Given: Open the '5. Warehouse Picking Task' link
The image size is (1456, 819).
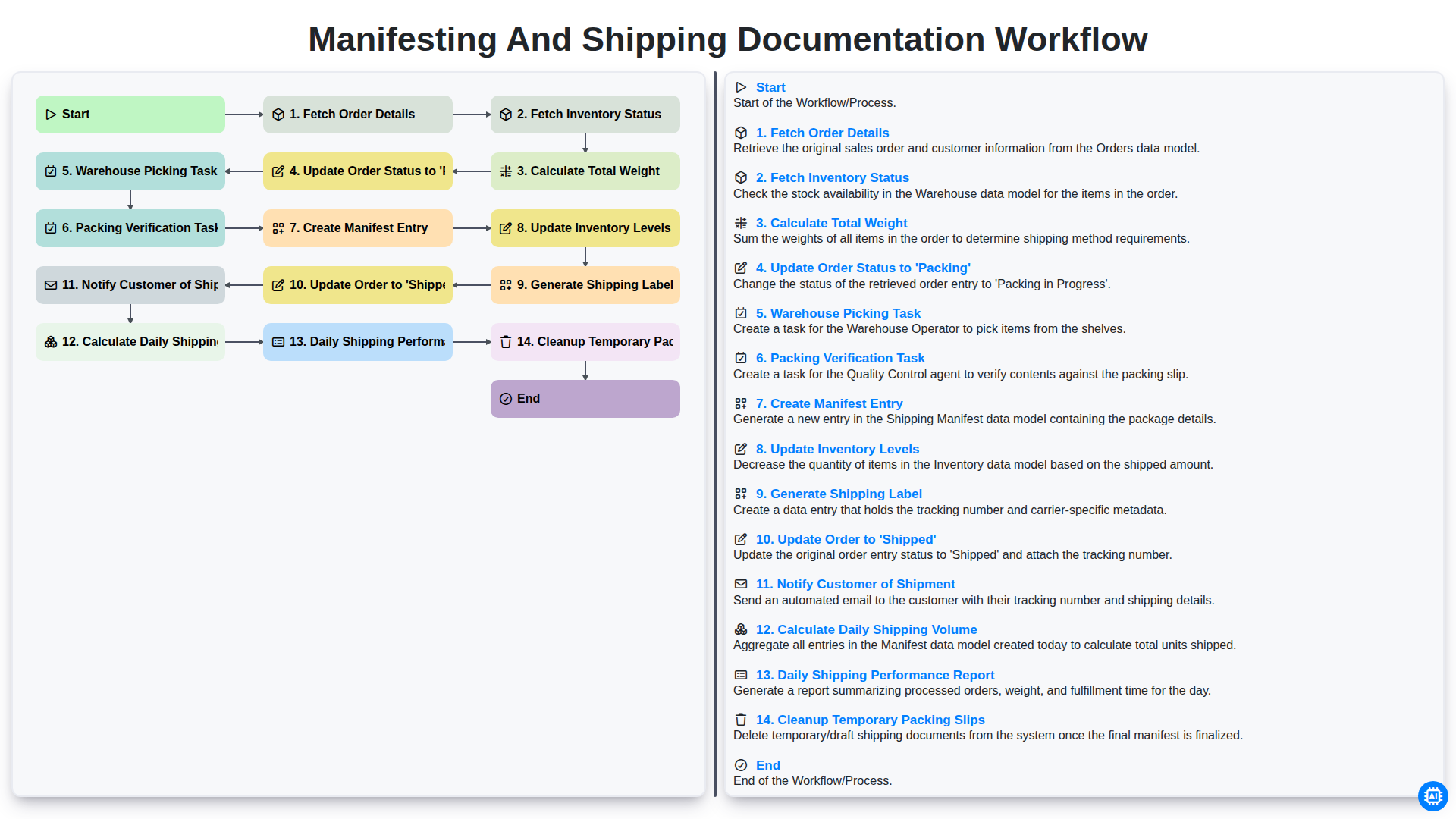Looking at the screenshot, I should click(838, 313).
